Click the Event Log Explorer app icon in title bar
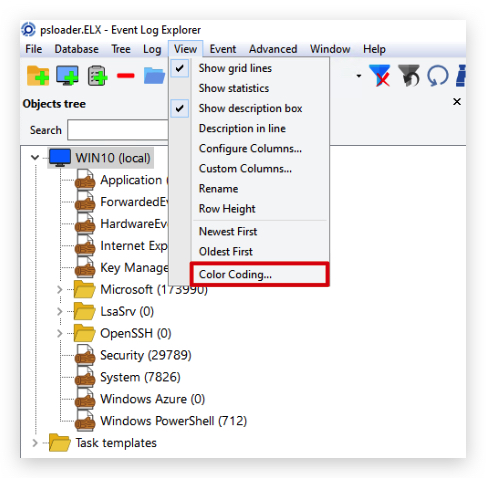 pos(28,30)
